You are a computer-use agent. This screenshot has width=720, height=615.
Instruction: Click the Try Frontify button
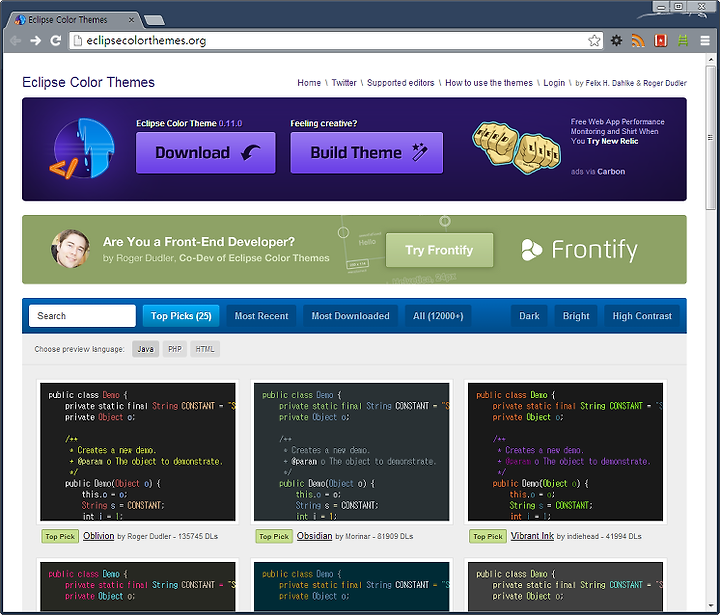click(x=439, y=250)
